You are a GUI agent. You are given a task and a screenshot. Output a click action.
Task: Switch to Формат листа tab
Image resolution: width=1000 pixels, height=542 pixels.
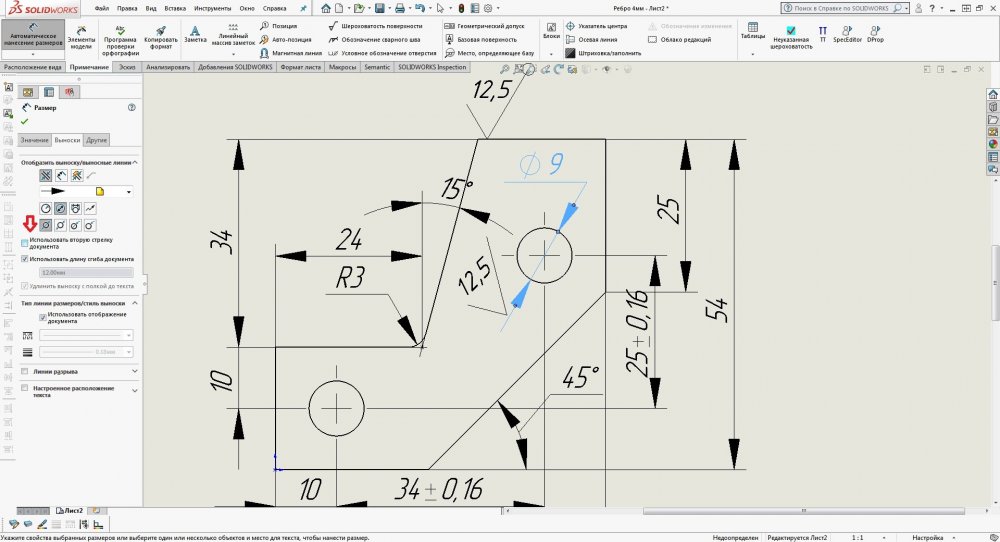click(300, 67)
